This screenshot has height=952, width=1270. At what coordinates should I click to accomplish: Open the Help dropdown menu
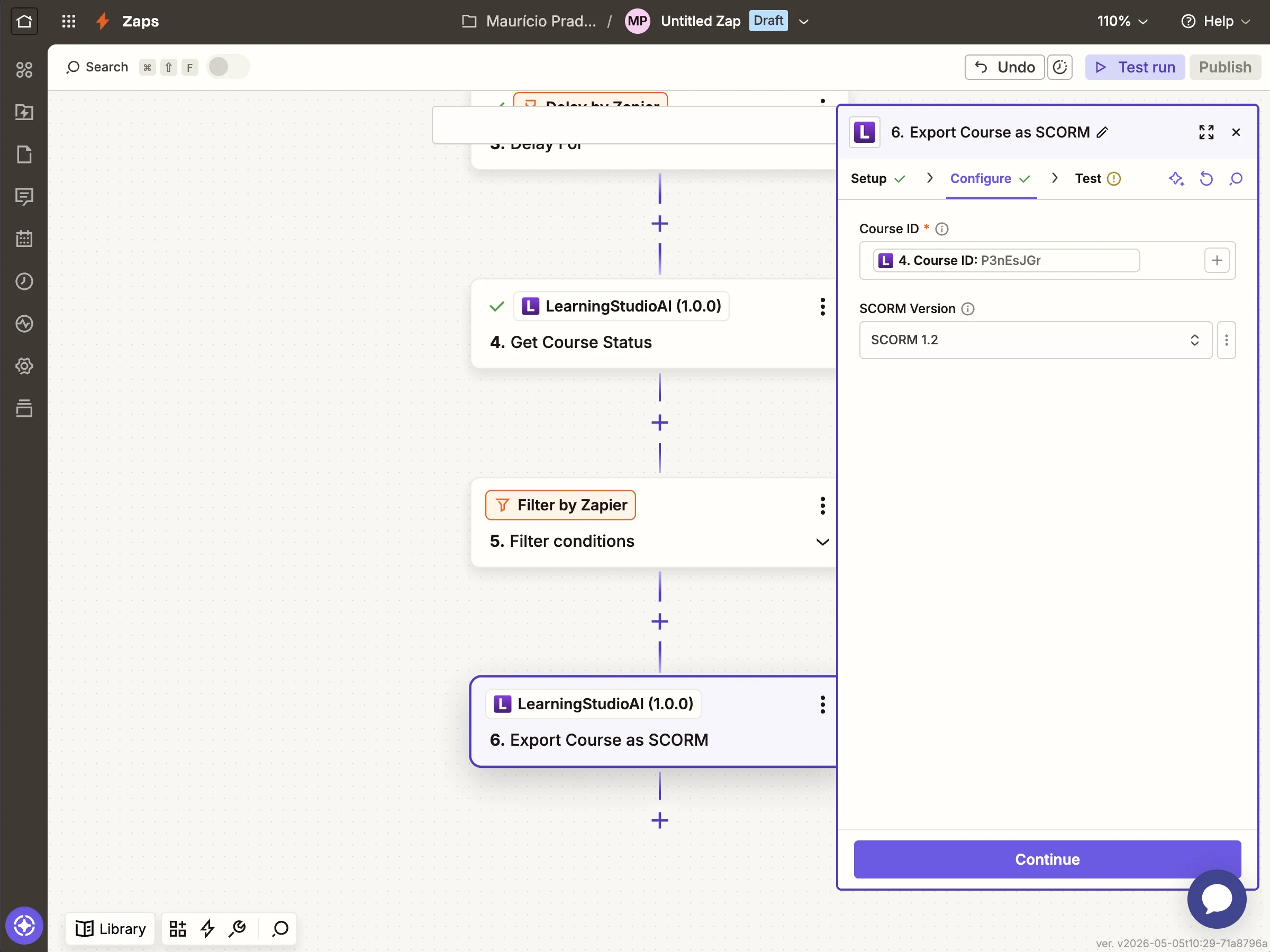coord(1215,21)
